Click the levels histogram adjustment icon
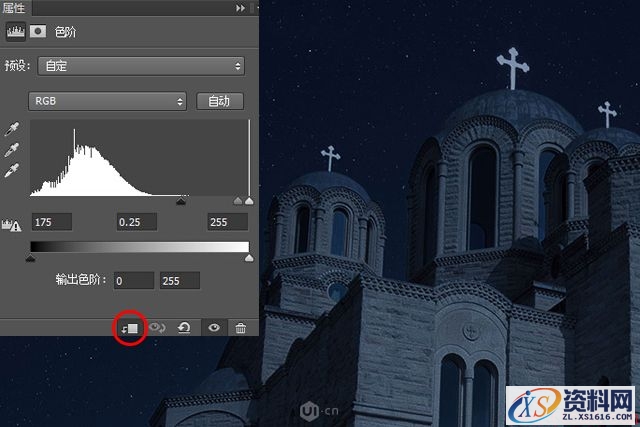 click(x=15, y=31)
